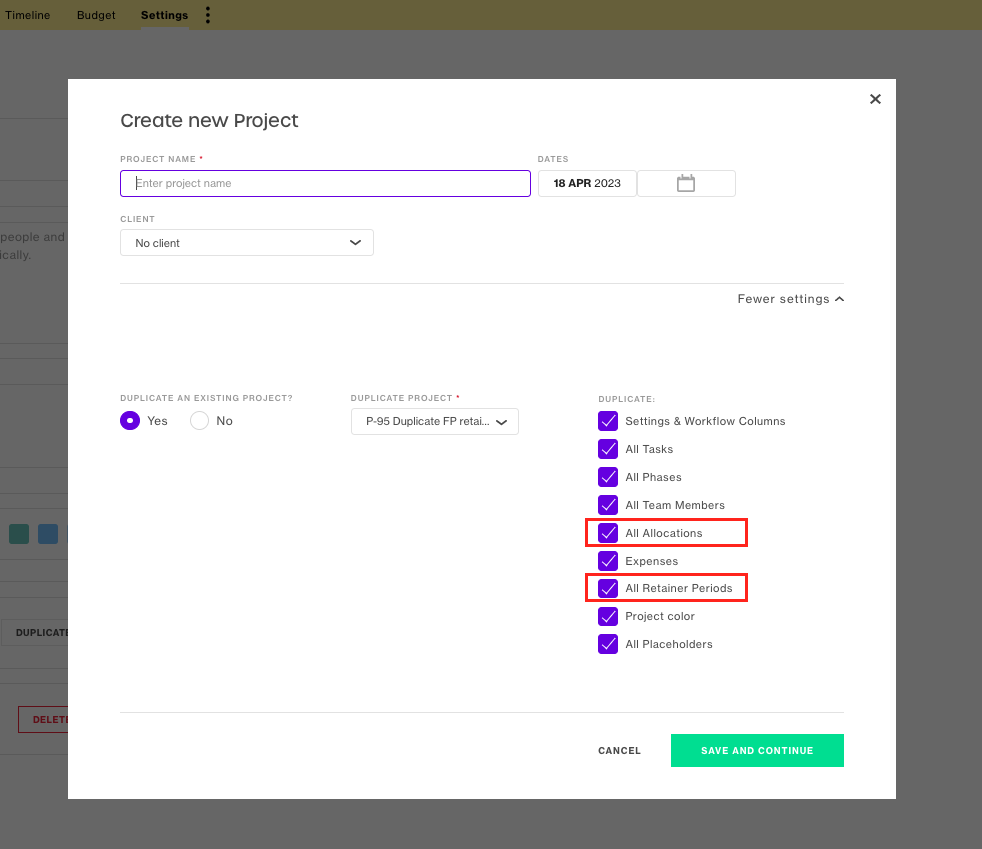Click the red Delete button behind dialog

coord(43,719)
